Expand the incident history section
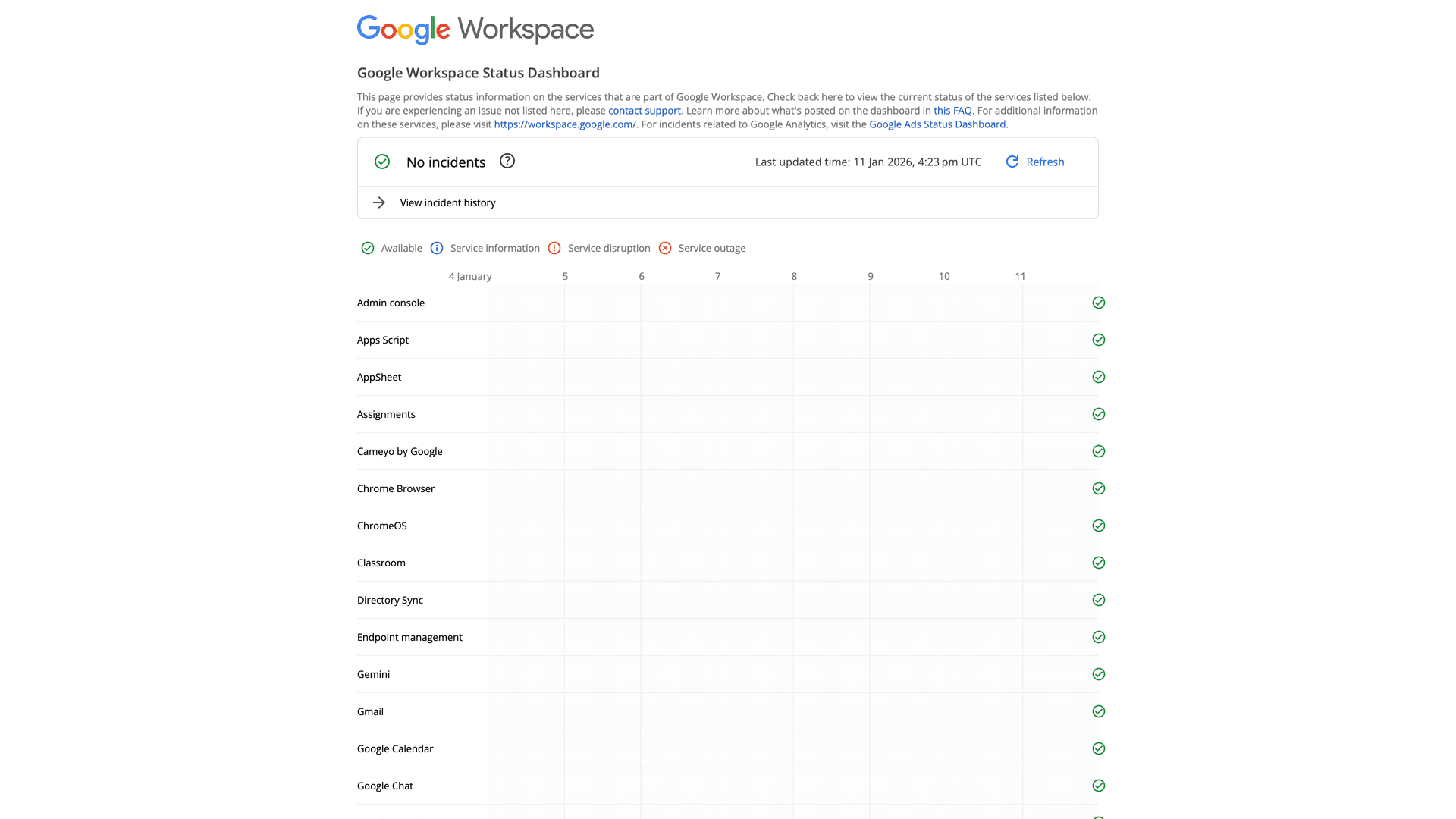Viewport: 1456px width, 819px height. click(447, 202)
